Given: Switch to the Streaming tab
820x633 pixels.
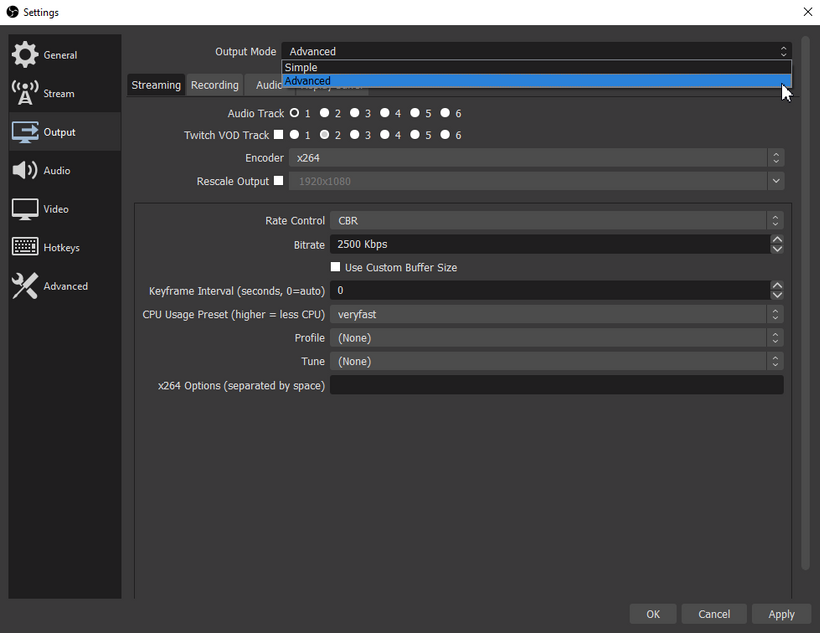Looking at the screenshot, I should (x=156, y=85).
